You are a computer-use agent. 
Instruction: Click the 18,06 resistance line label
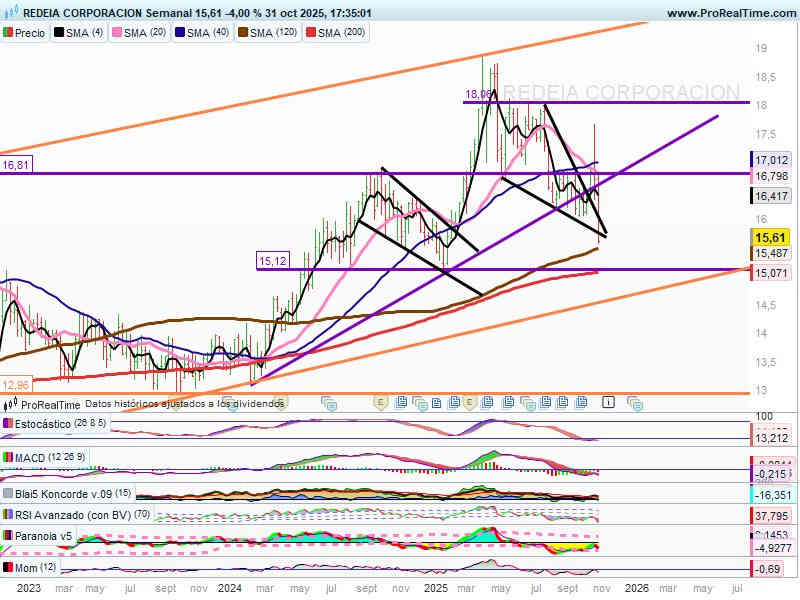tap(478, 95)
